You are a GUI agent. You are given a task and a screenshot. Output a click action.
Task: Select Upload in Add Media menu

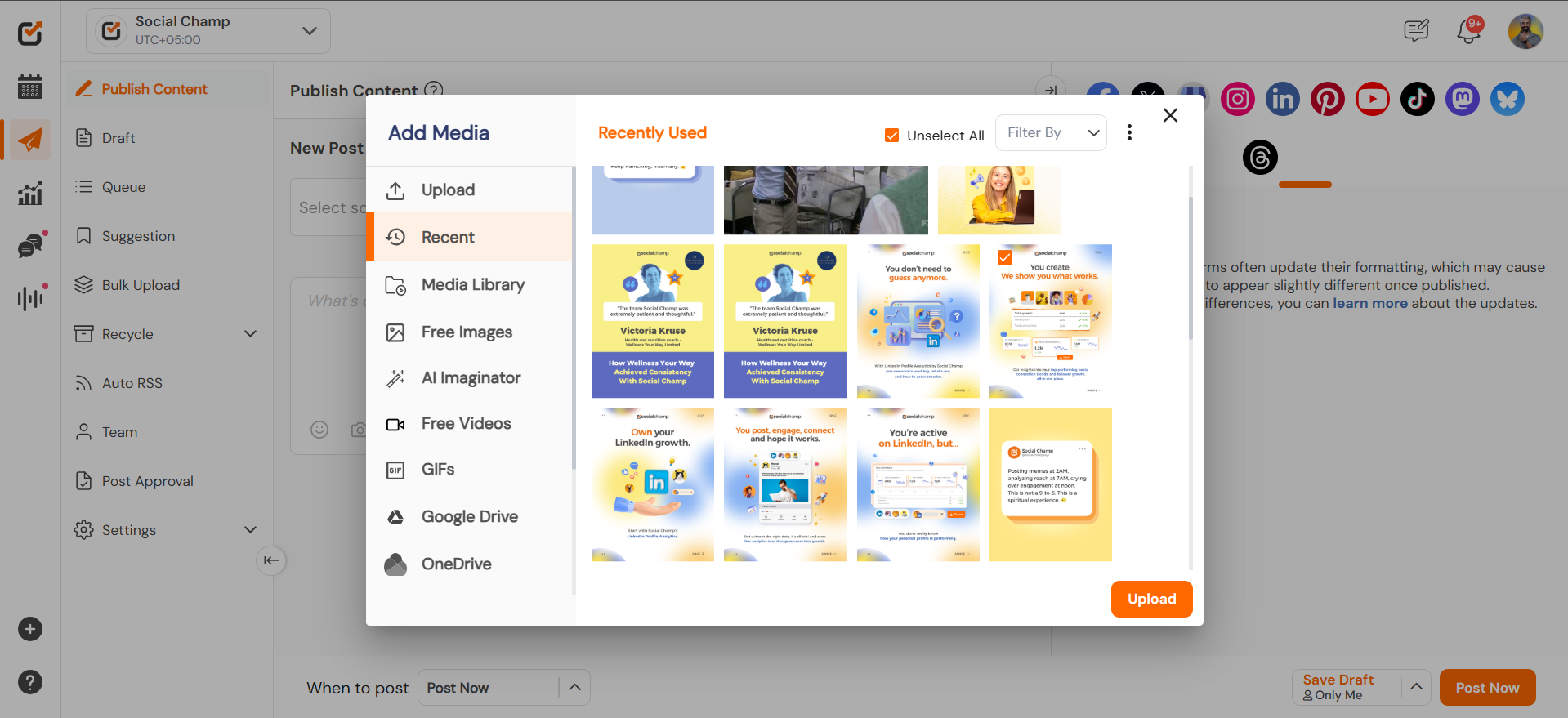click(x=469, y=190)
